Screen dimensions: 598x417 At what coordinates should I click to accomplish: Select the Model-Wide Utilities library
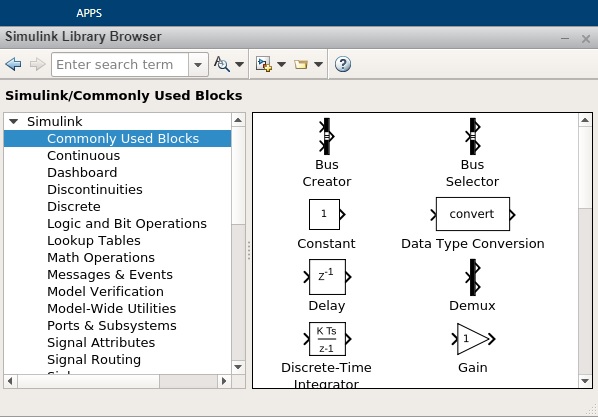coord(111,309)
